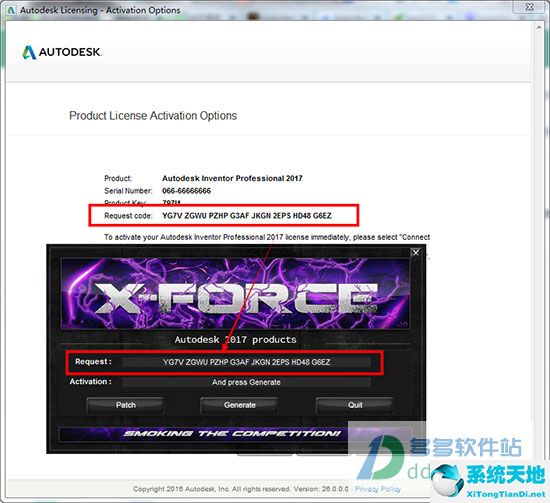Click the Autodesk 2017 products label

[235, 340]
